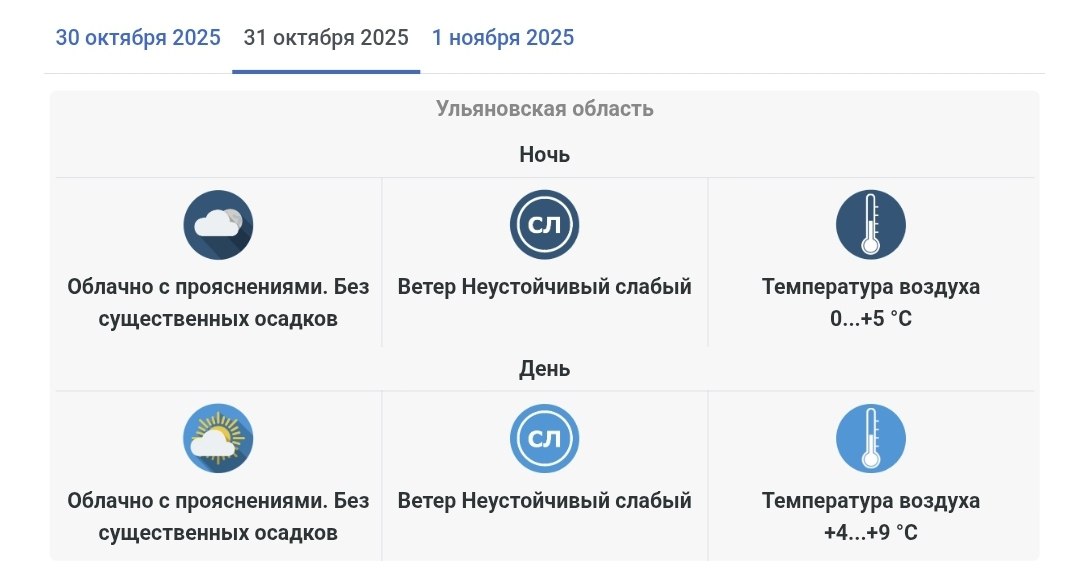This screenshot has height=580, width=1079.
Task: Click the День section heading
Action: tap(544, 368)
